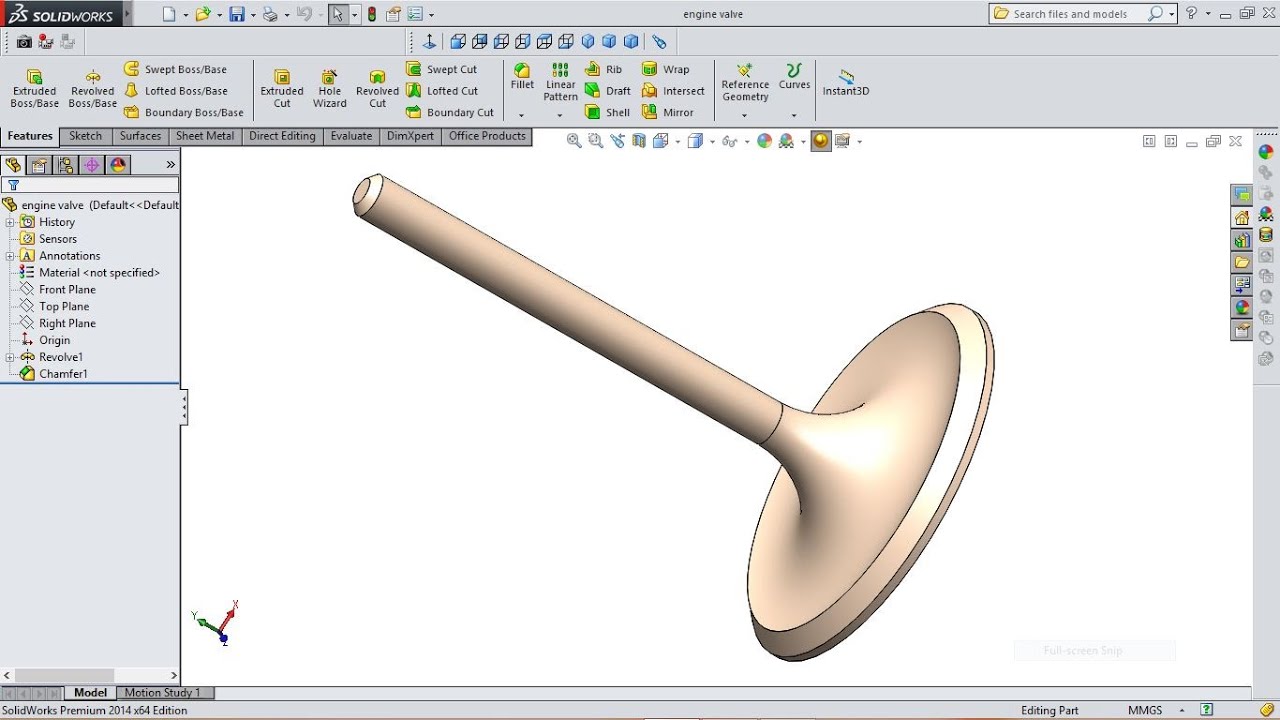
Task: Click the MMGS unit system in status bar
Action: point(1145,710)
